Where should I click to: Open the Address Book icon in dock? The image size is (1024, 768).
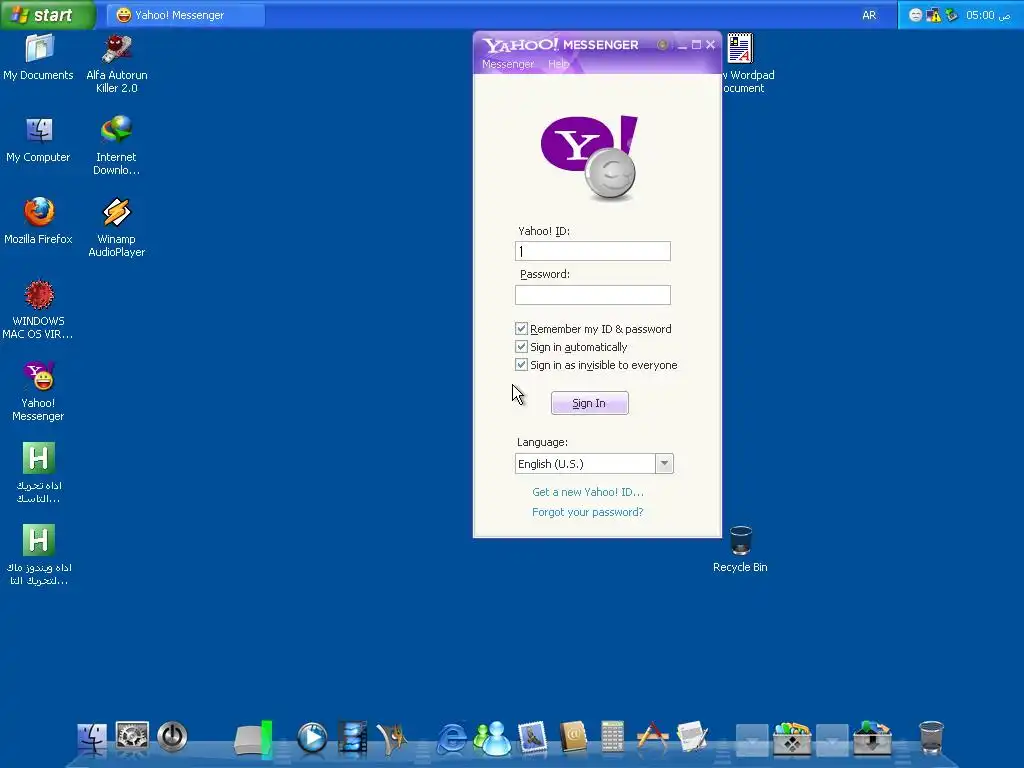point(573,738)
